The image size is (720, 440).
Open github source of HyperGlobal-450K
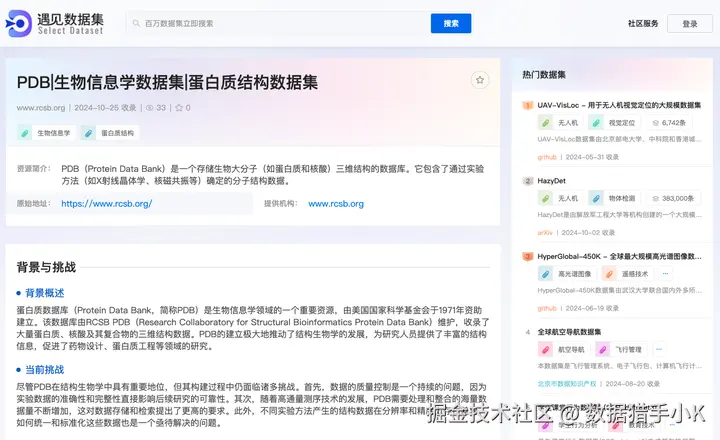[547, 308]
